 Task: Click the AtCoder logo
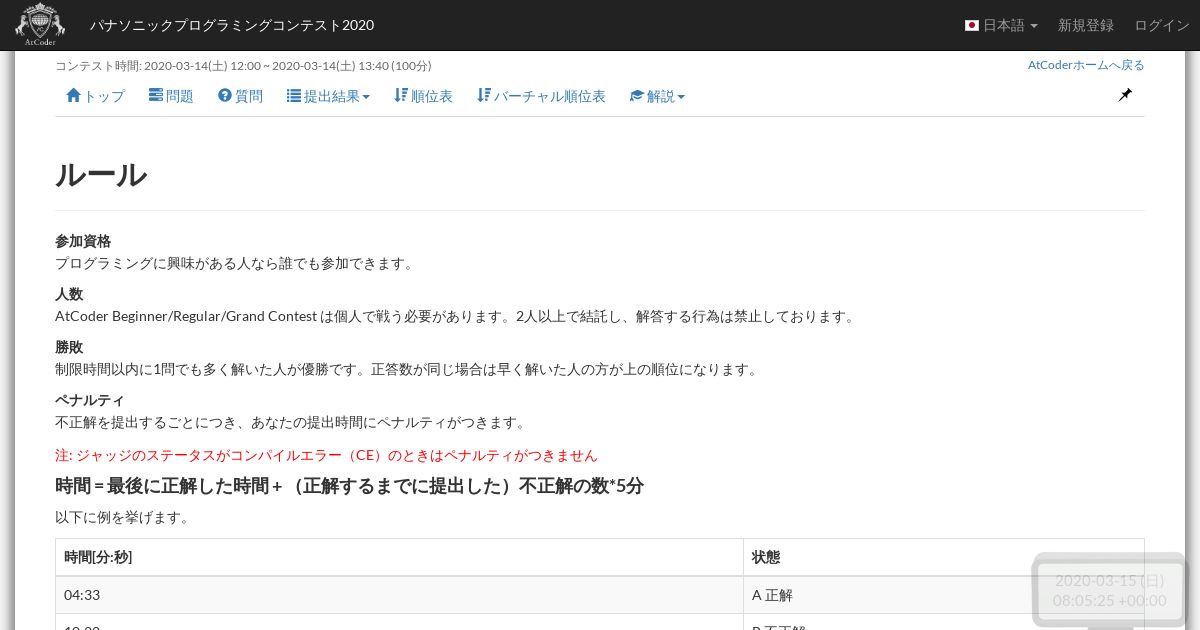(40, 25)
